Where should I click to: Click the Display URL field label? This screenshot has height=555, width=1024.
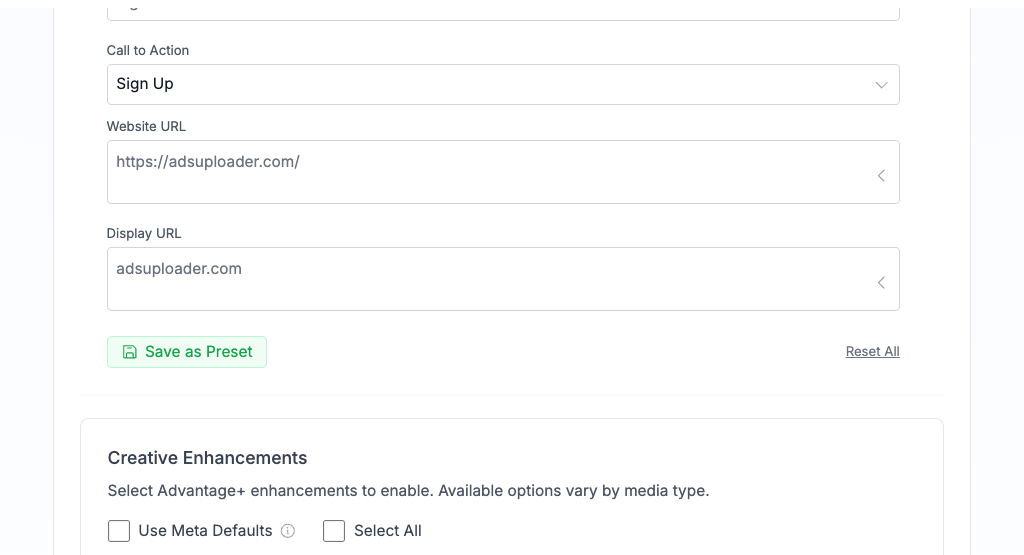pyautogui.click(x=144, y=233)
